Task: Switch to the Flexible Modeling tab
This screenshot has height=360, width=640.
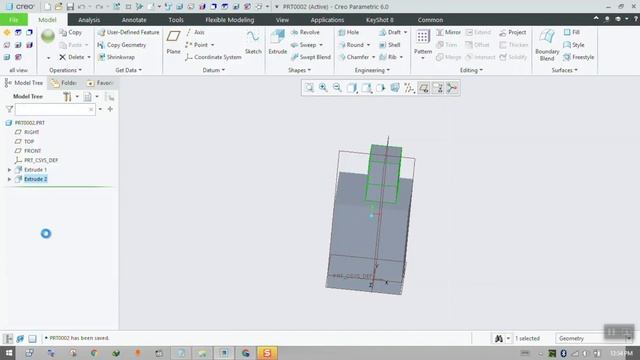Action: pyautogui.click(x=229, y=20)
